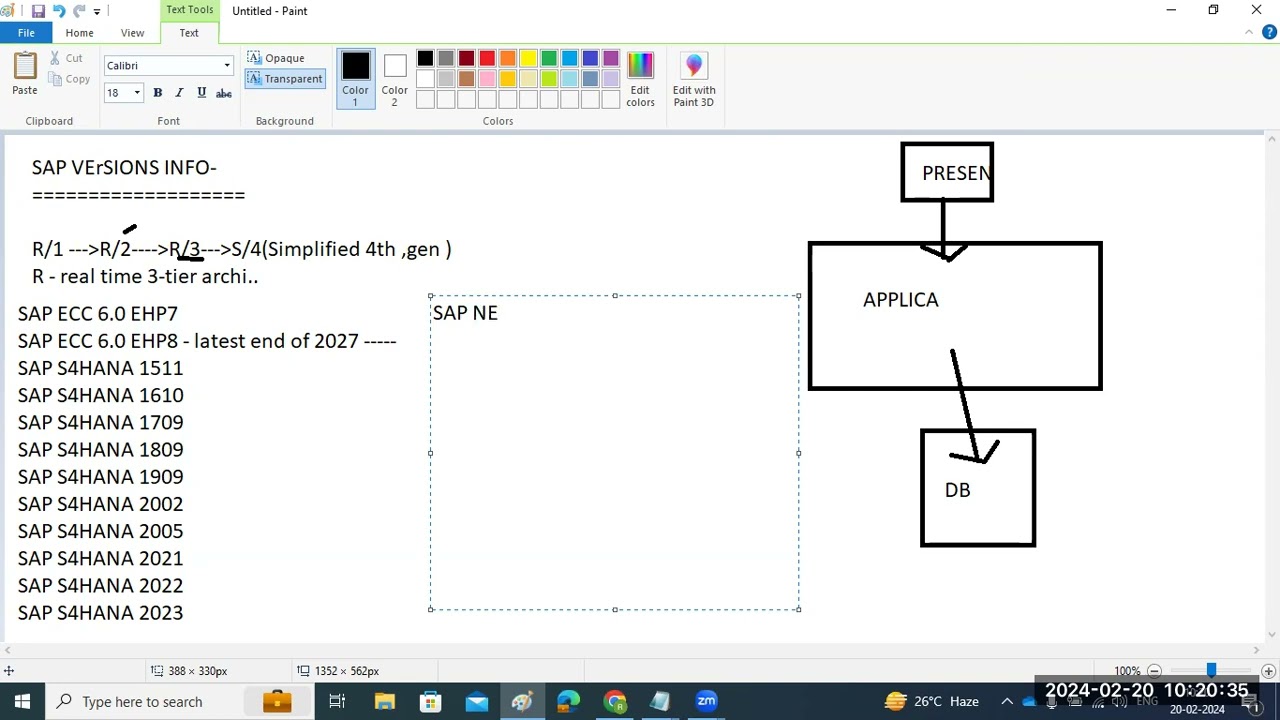This screenshot has width=1280, height=720.
Task: Switch to the View tab
Action: [132, 33]
